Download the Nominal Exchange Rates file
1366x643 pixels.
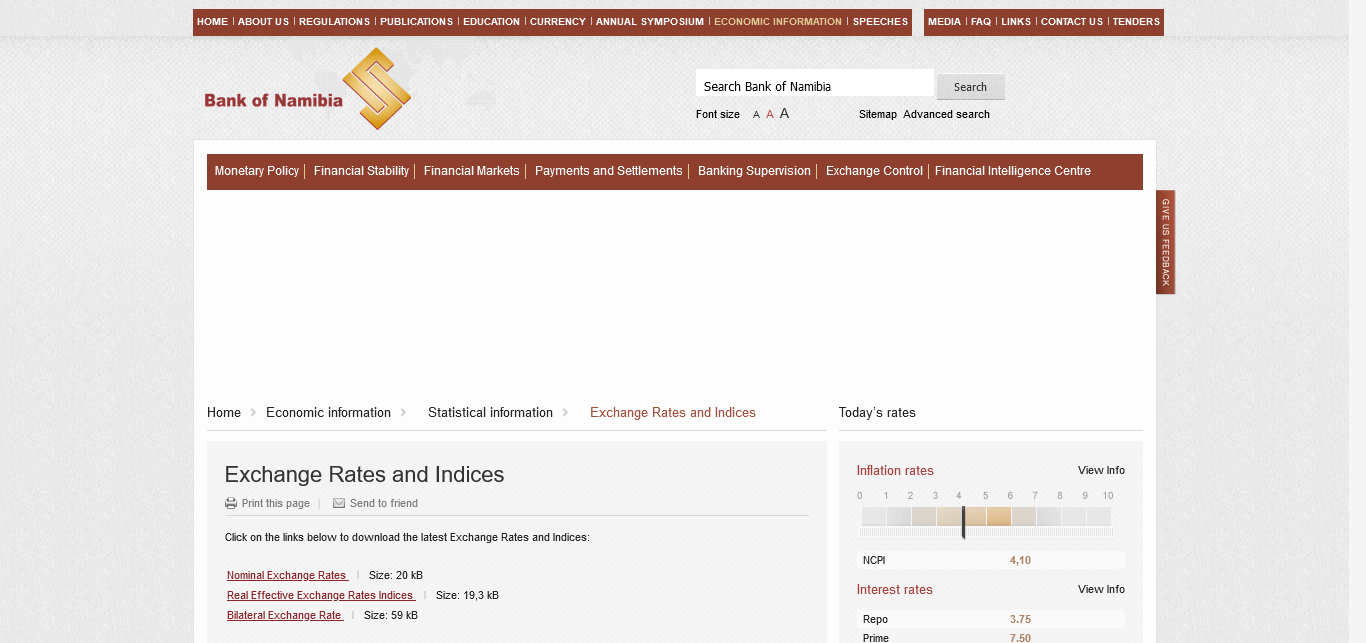[x=286, y=575]
